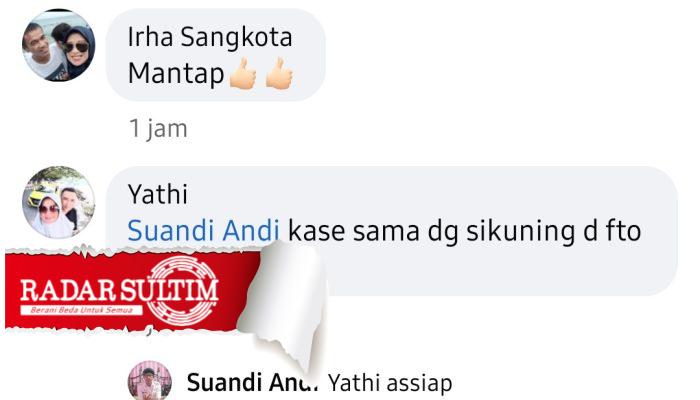Image resolution: width=700 pixels, height=400 pixels.
Task: Click the word "sikuning" in Yathi's comment
Action: point(520,232)
